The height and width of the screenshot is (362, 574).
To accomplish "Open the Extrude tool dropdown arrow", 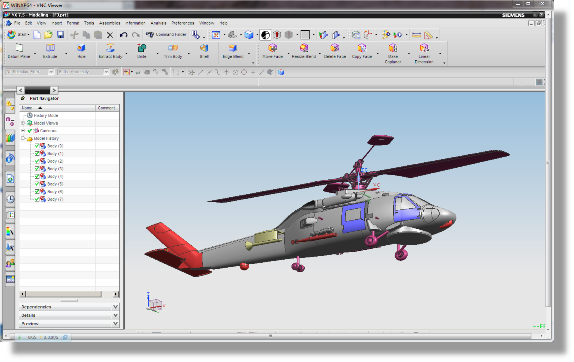I will coord(66,54).
